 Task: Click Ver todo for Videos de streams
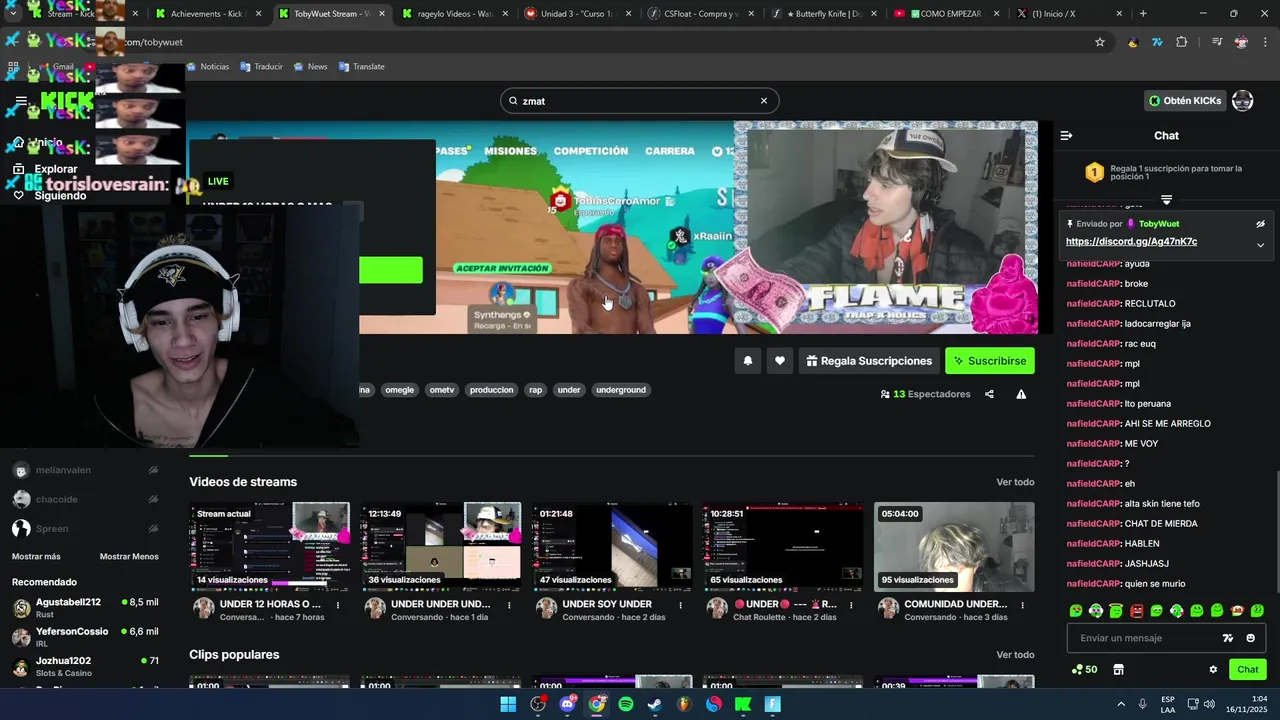point(1015,482)
